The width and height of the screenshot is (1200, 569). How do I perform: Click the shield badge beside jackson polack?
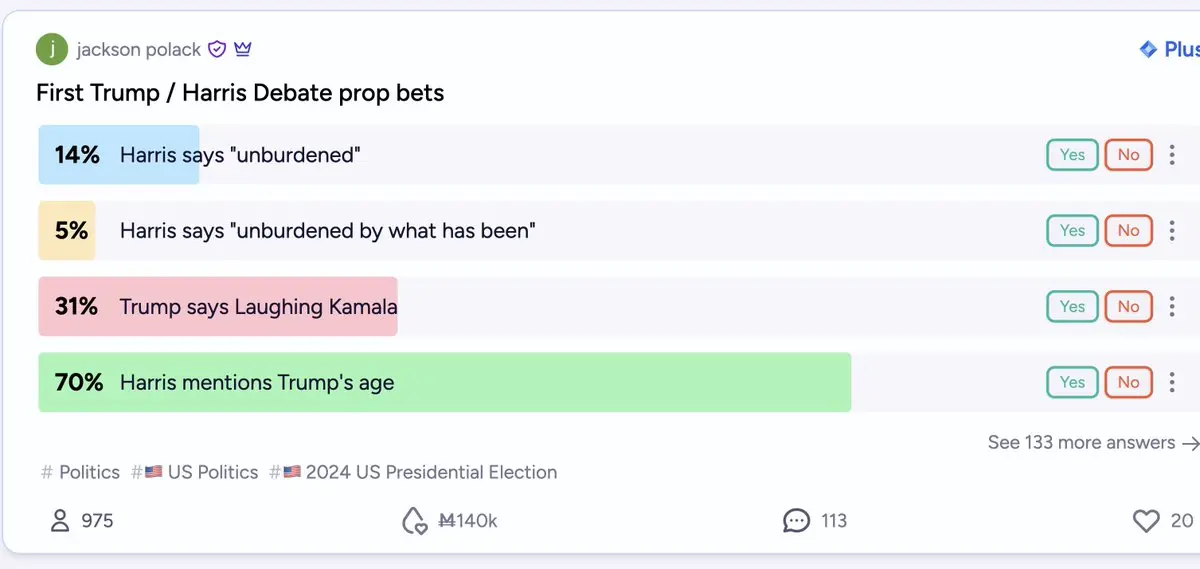click(217, 49)
